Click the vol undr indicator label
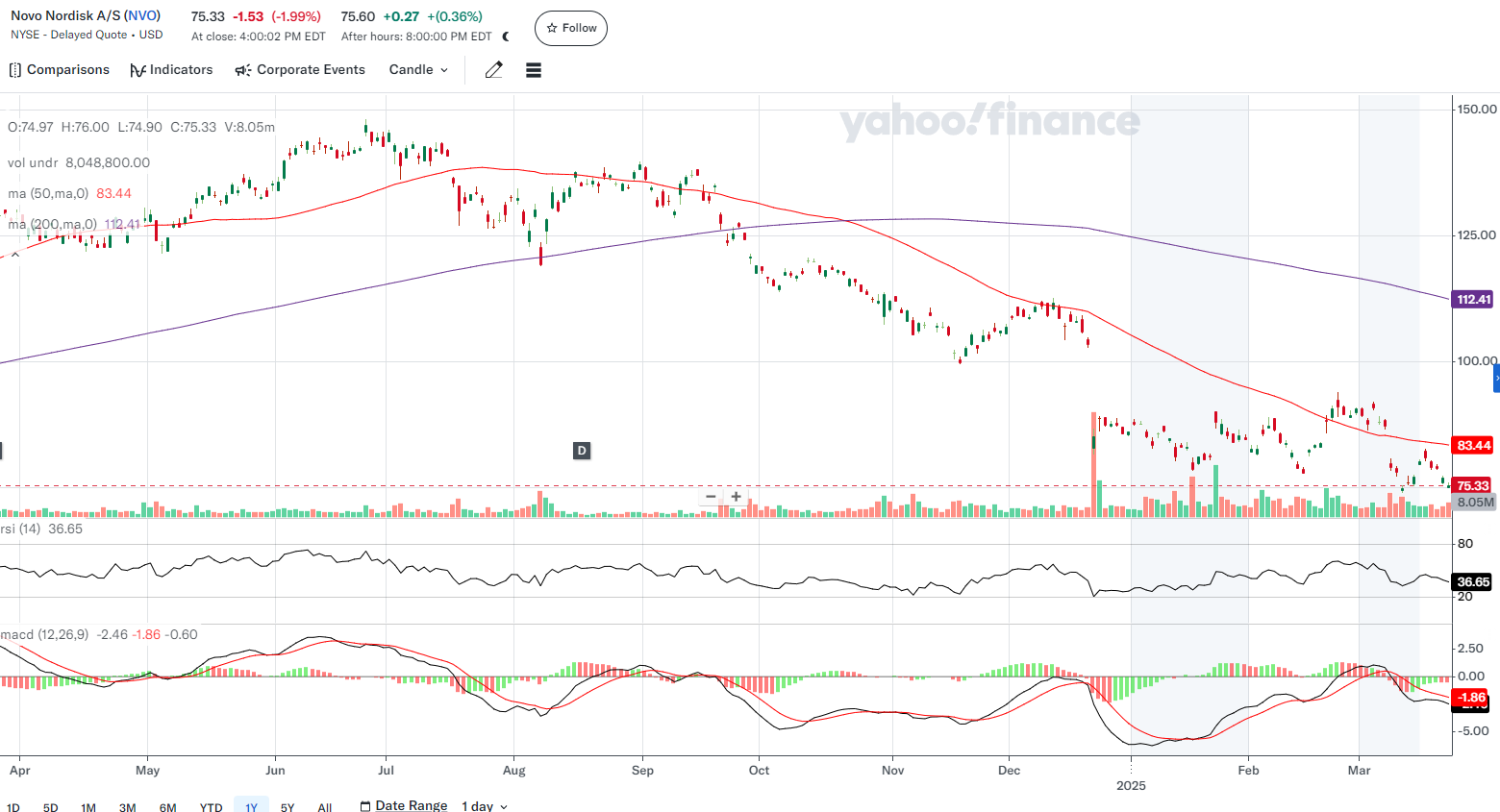The width and height of the screenshot is (1500, 812). point(33,162)
